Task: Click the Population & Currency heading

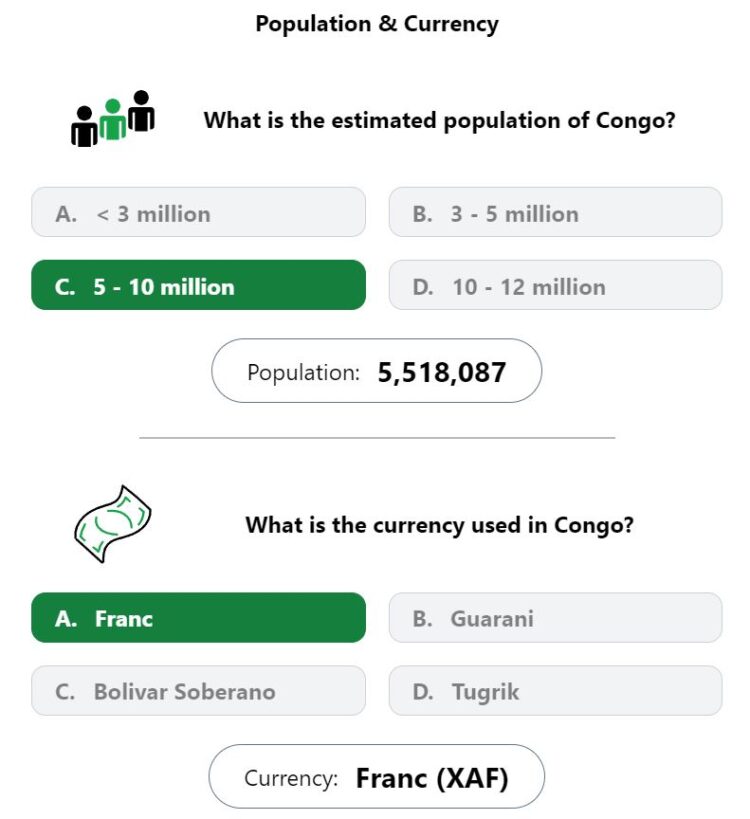Action: click(x=377, y=24)
